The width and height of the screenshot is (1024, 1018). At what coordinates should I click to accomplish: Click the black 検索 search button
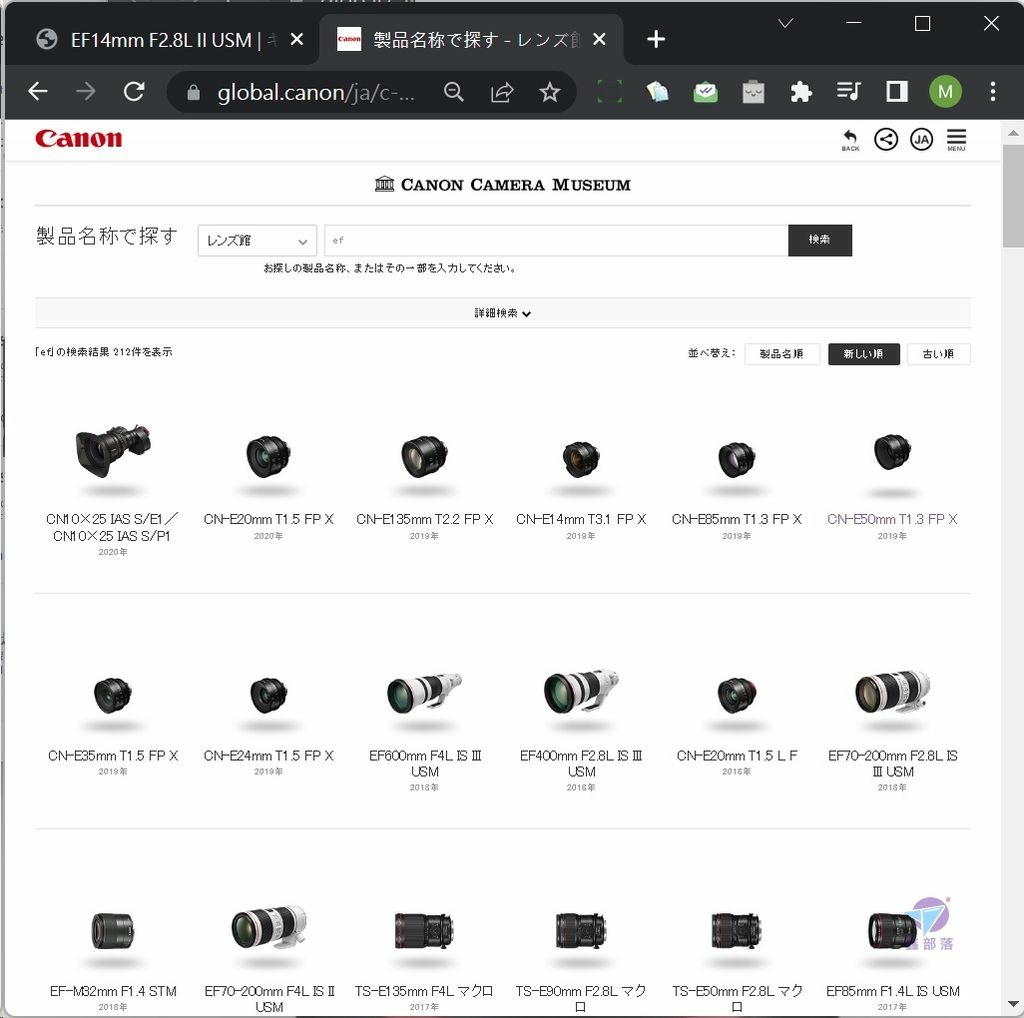coord(820,240)
